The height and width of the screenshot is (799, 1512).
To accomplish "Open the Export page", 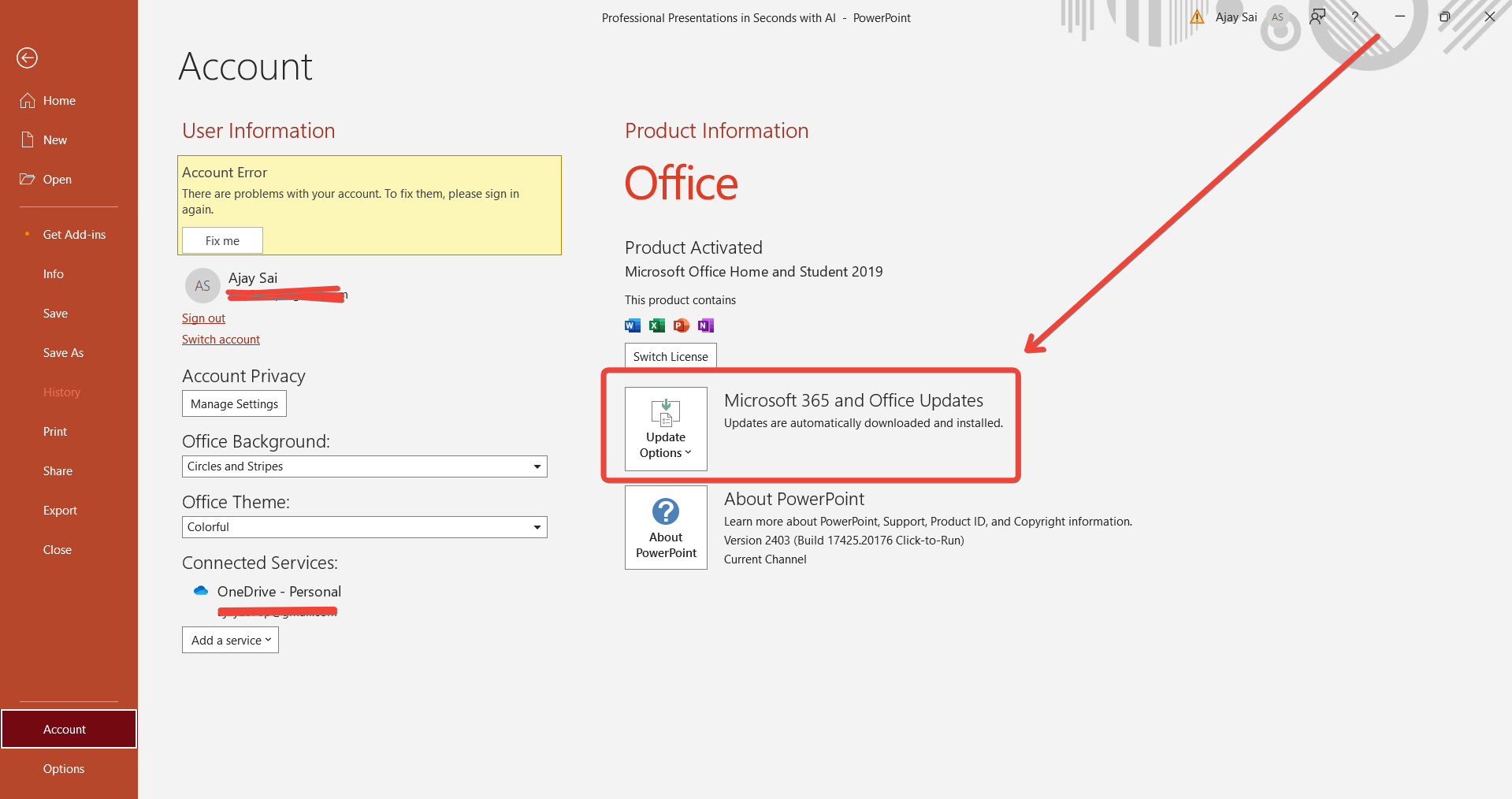I will pyautogui.click(x=69, y=510).
